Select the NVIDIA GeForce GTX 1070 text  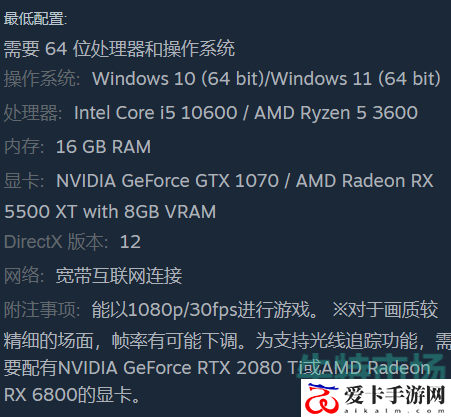click(167, 181)
